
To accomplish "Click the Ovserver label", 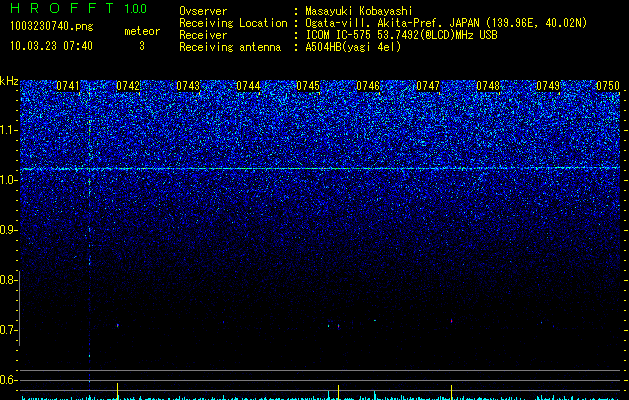I will pyautogui.click(x=203, y=11).
